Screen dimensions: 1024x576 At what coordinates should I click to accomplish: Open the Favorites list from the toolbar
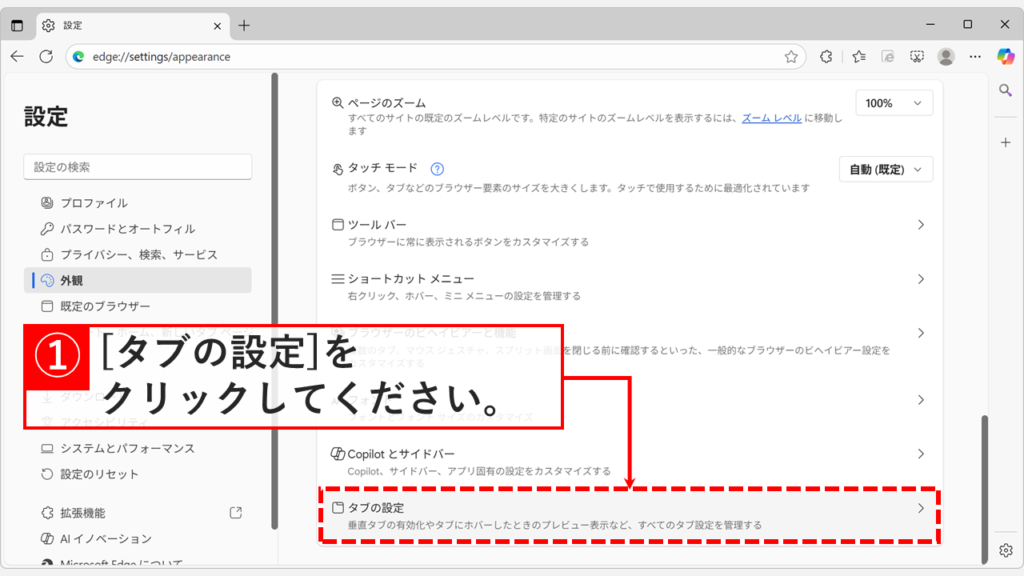[x=858, y=57]
